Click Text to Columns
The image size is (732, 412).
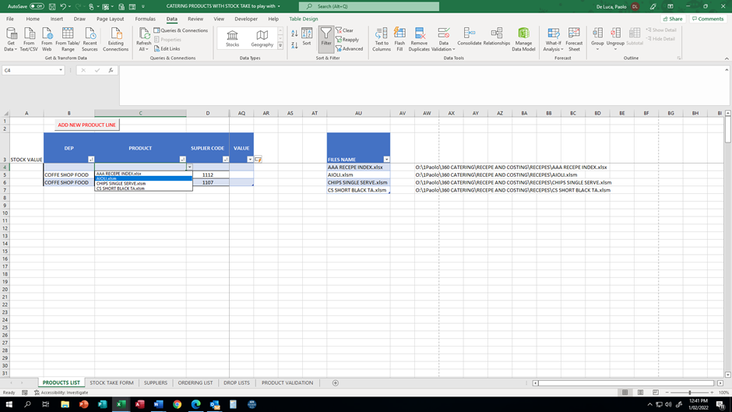381,39
